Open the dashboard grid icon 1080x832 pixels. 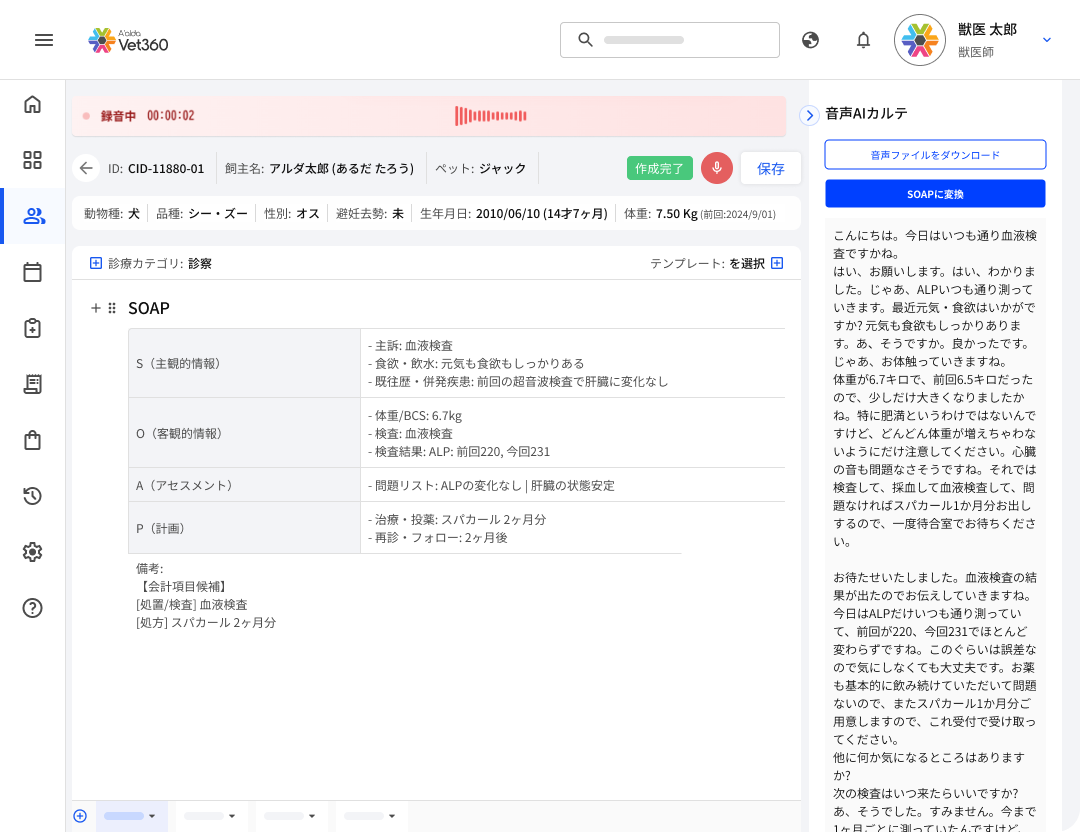(32, 160)
